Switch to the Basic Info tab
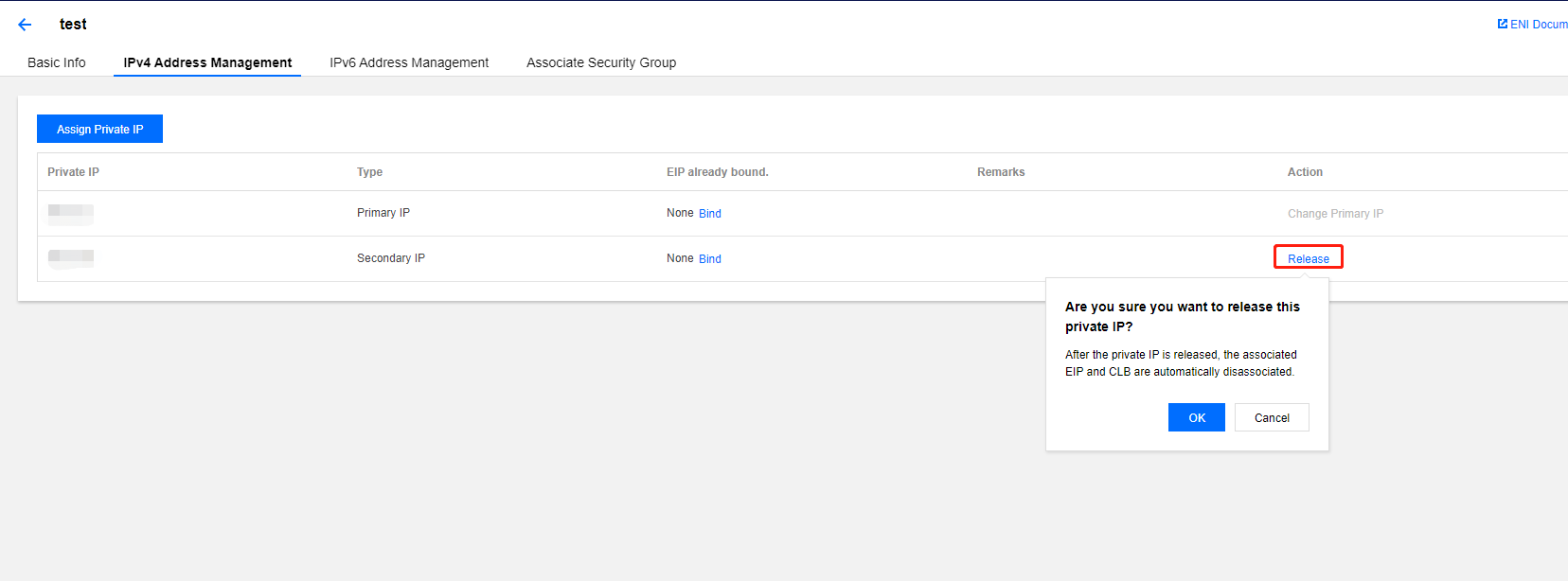The height and width of the screenshot is (581, 1568). point(57,62)
